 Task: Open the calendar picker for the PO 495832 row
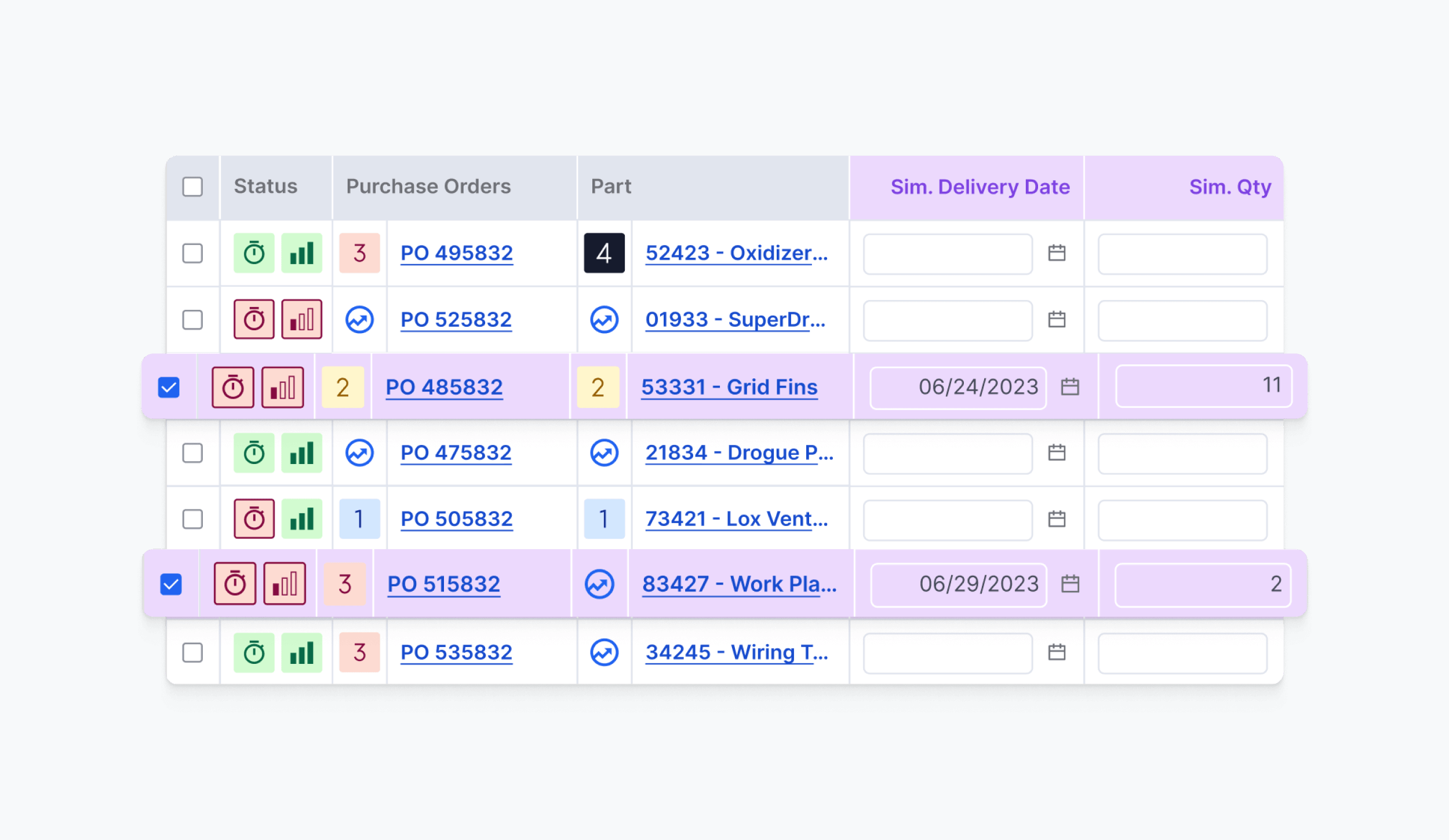tap(1057, 253)
